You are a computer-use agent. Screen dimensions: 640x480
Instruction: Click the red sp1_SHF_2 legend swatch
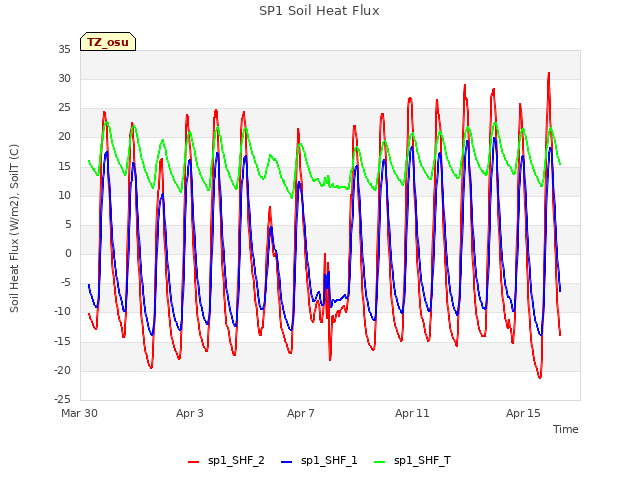193,462
